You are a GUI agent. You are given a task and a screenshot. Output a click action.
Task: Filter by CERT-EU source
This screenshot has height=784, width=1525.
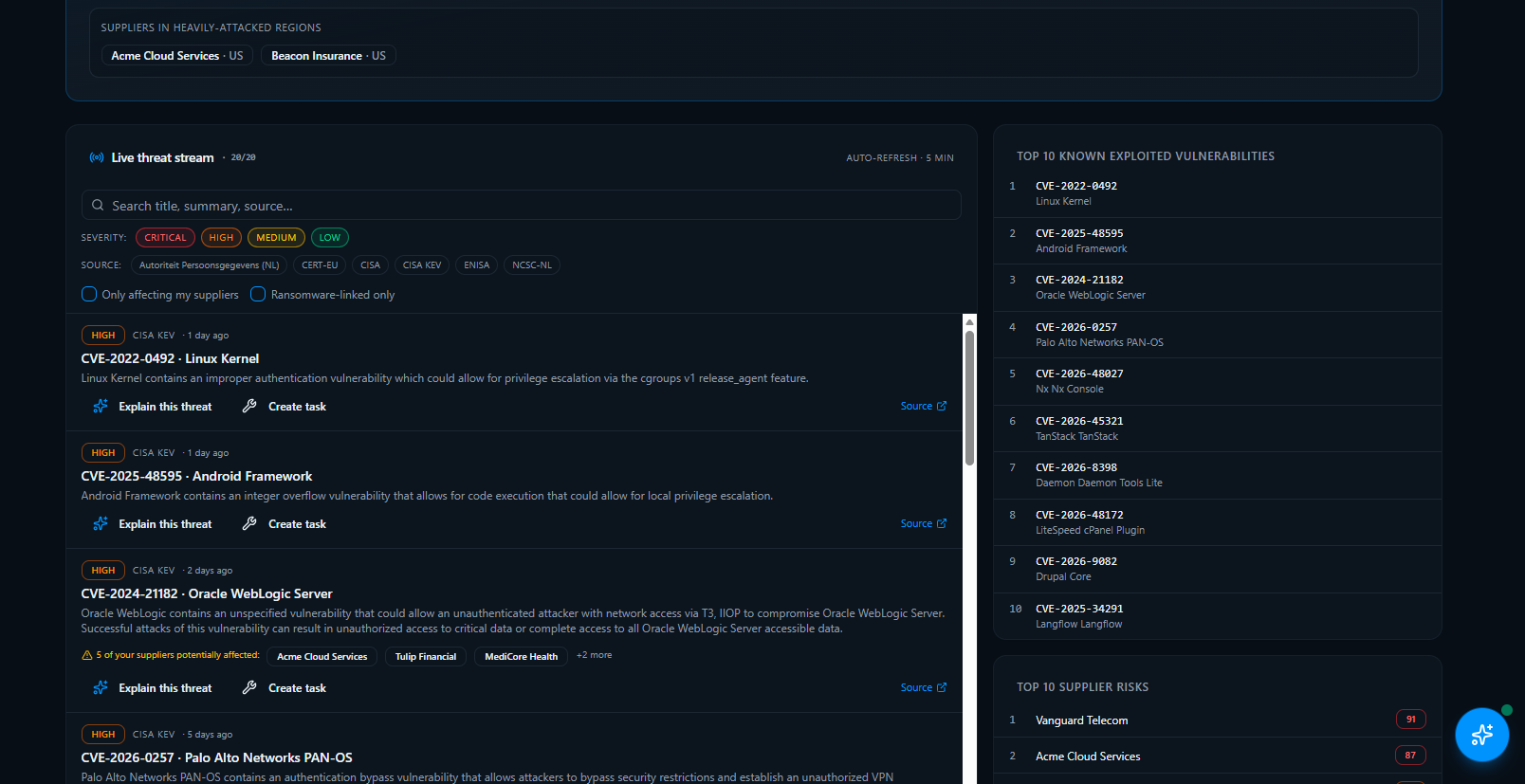320,265
